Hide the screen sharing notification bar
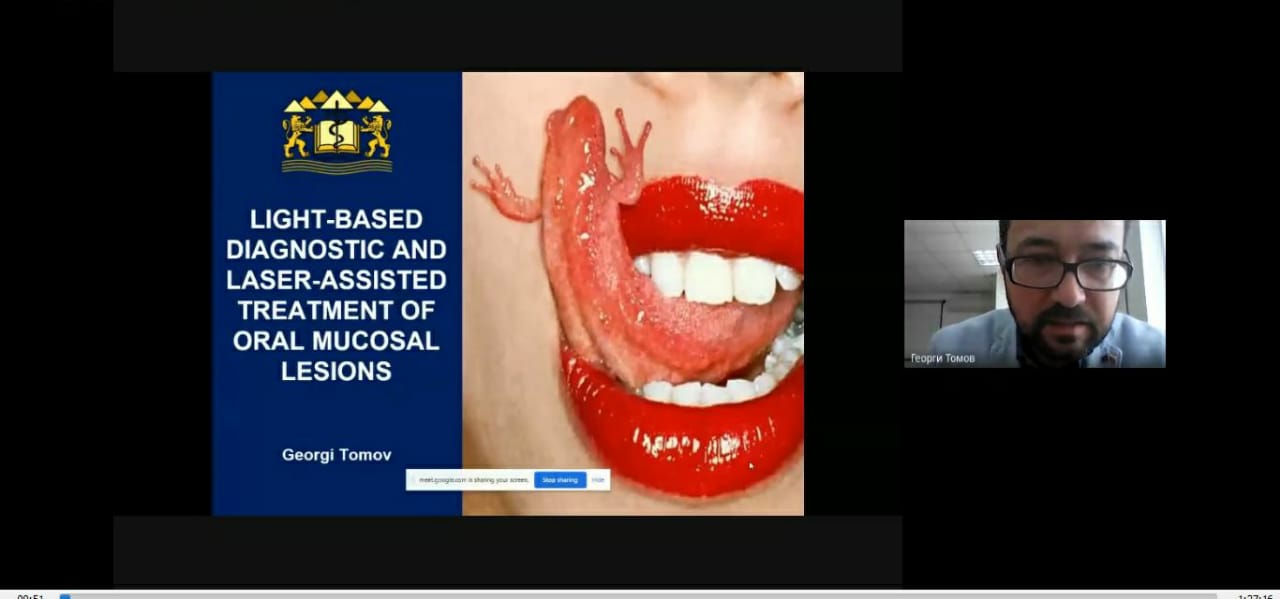Image resolution: width=1280 pixels, height=599 pixels. 598,480
